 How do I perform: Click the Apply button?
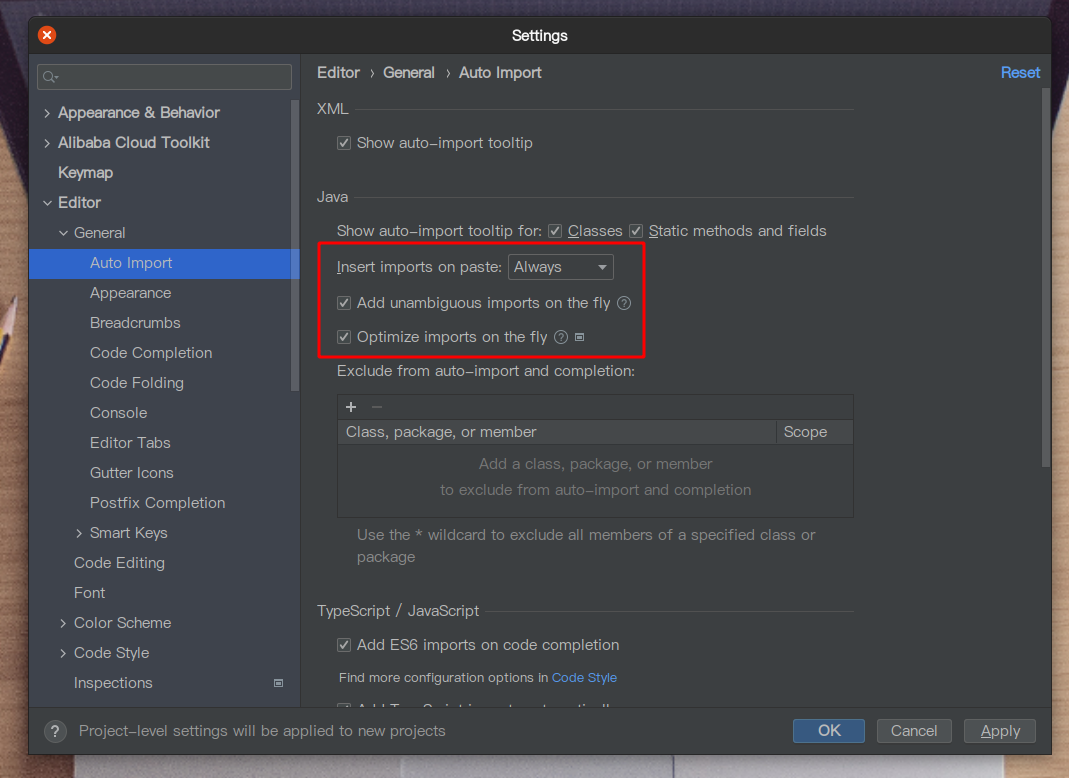999,731
